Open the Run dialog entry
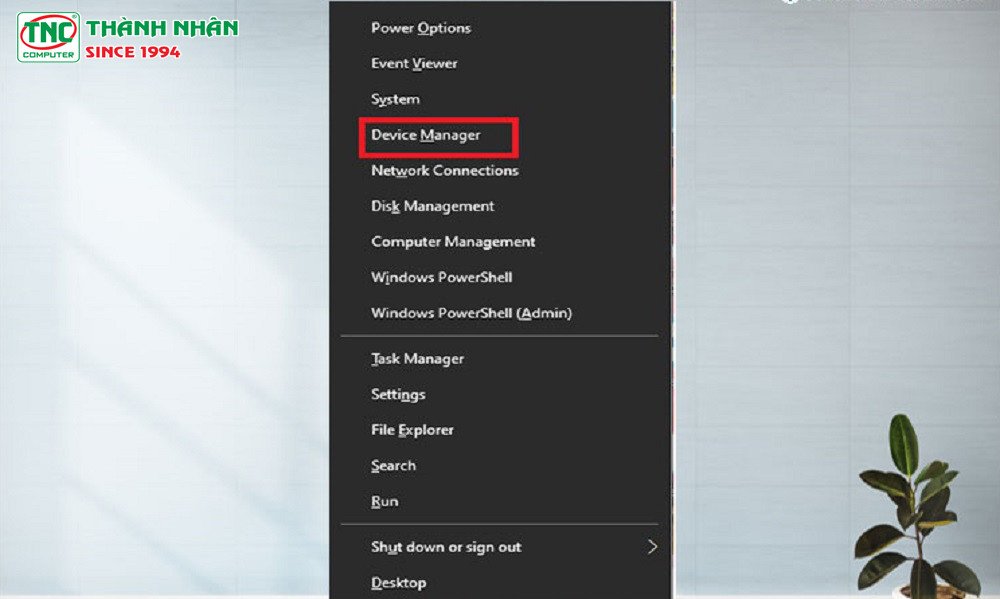 point(383,500)
